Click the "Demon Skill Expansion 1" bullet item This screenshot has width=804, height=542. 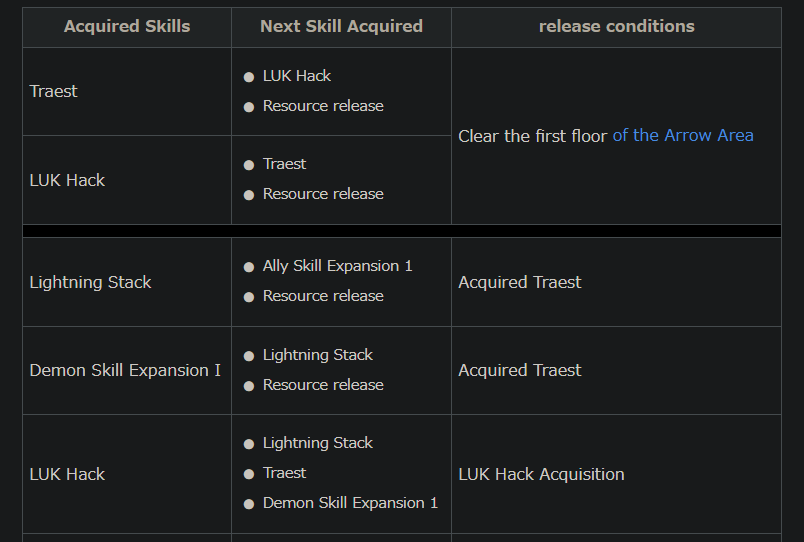click(x=350, y=503)
